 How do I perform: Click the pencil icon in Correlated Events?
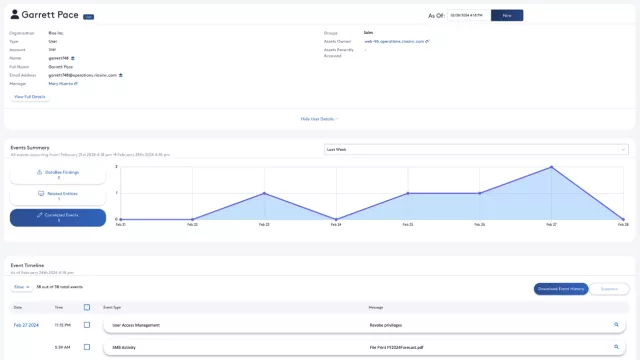pyautogui.click(x=40, y=215)
